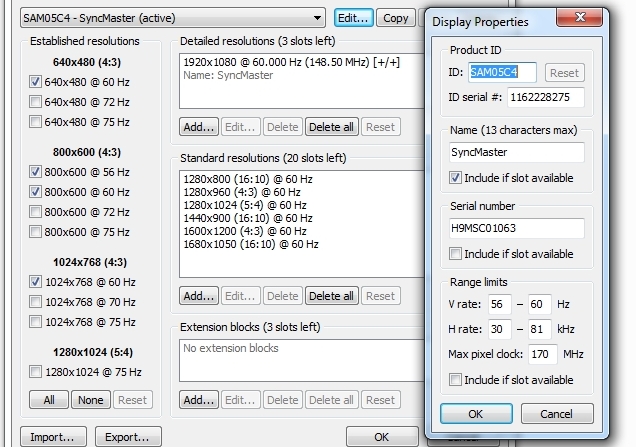Click Add... under Extension blocks
The width and height of the screenshot is (636, 447).
click(199, 400)
